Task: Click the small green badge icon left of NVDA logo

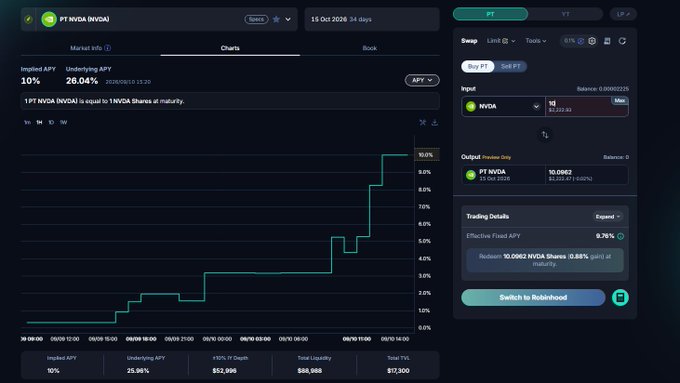Action: 29,19
